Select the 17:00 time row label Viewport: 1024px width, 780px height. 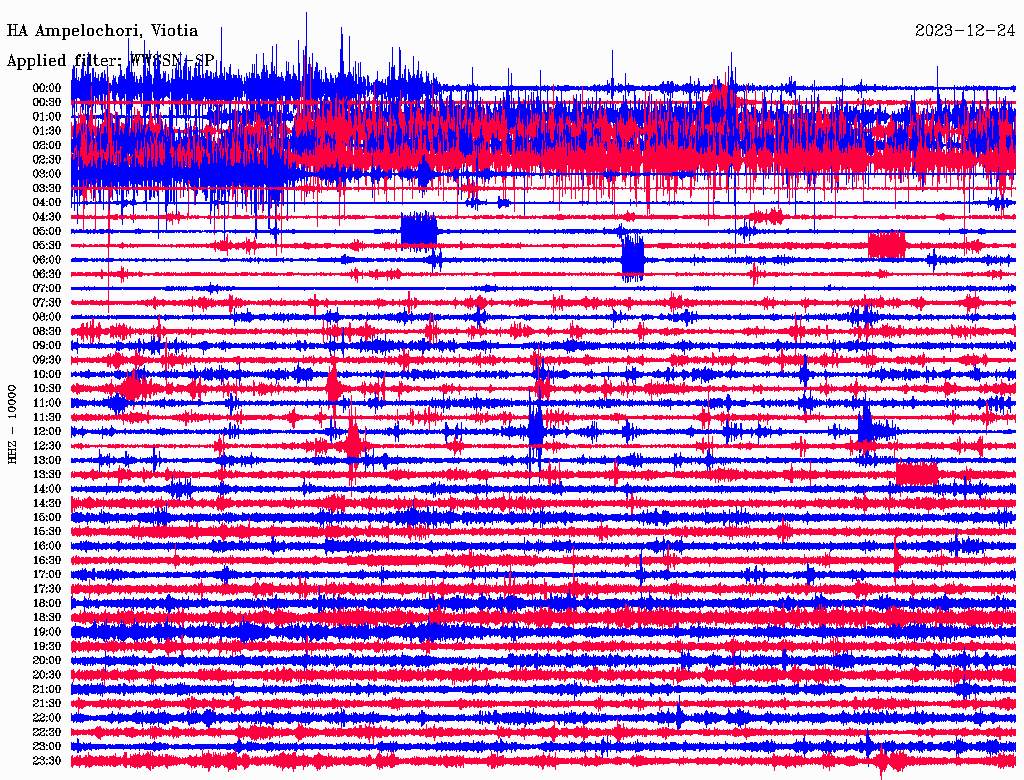pyautogui.click(x=47, y=574)
